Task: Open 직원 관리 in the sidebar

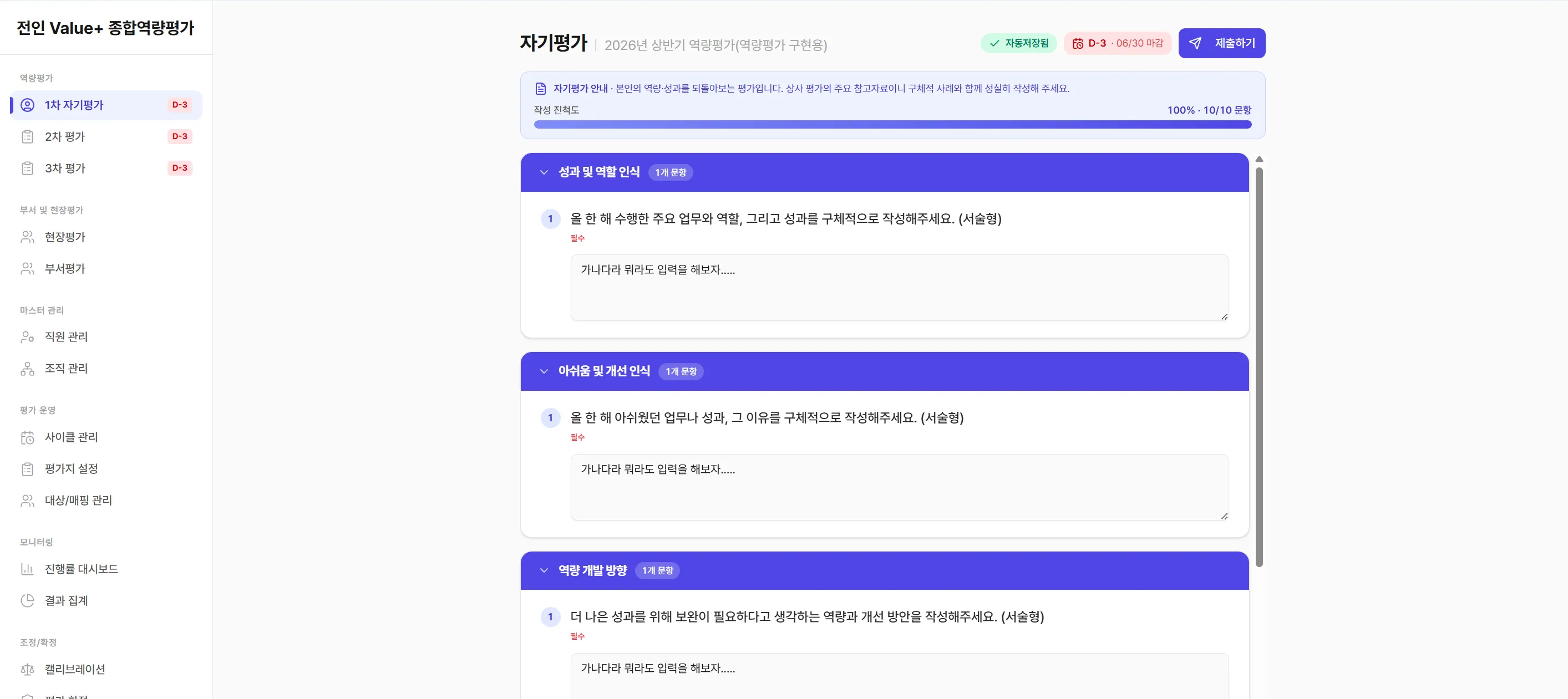Action: click(x=106, y=337)
